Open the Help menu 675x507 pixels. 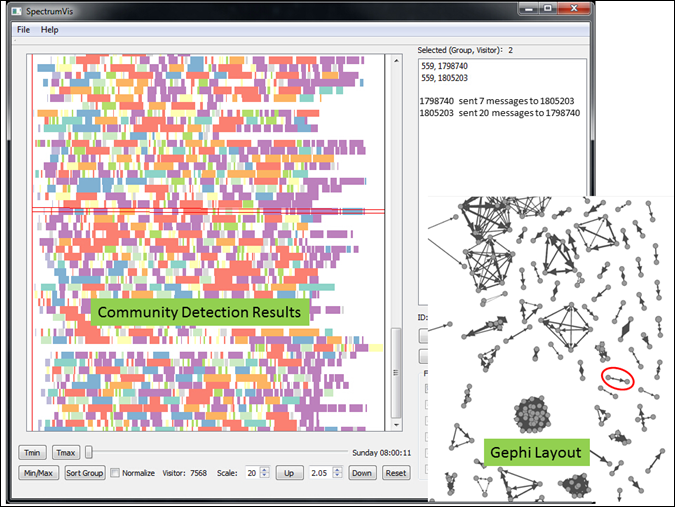pos(50,30)
